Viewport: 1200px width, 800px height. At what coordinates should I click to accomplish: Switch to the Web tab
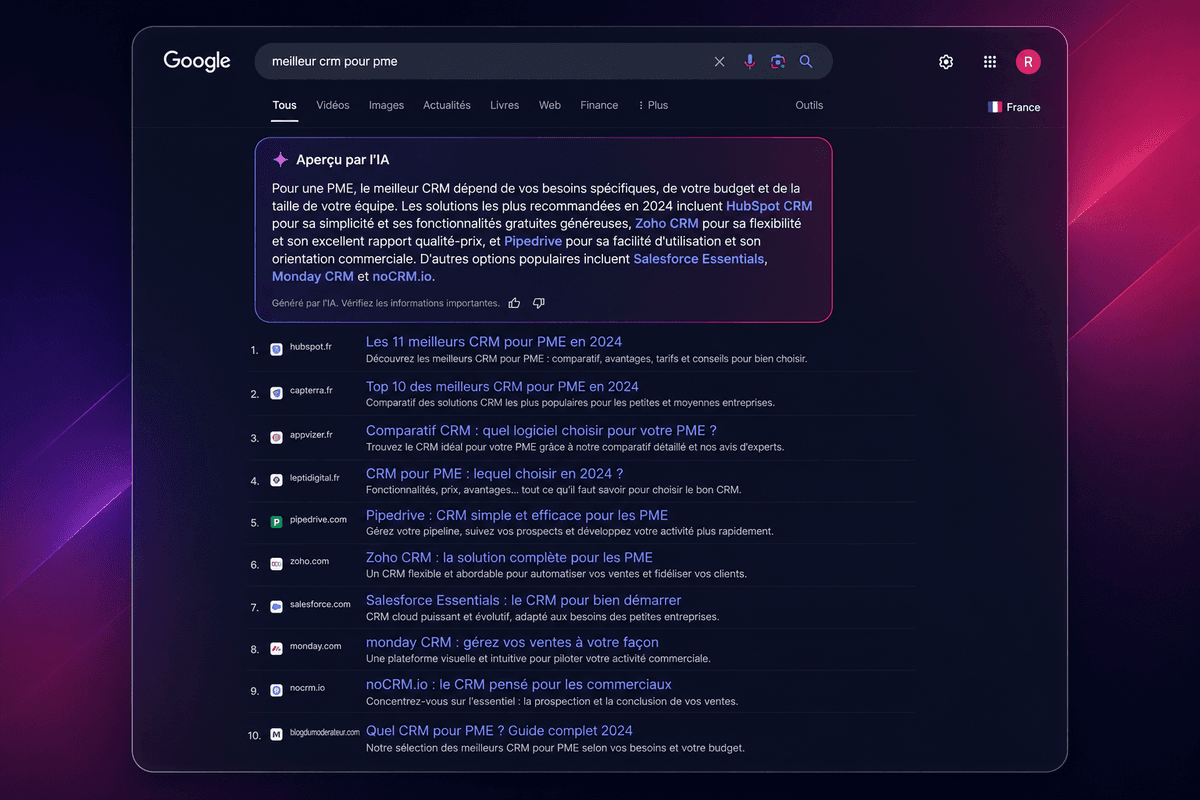[x=550, y=105]
